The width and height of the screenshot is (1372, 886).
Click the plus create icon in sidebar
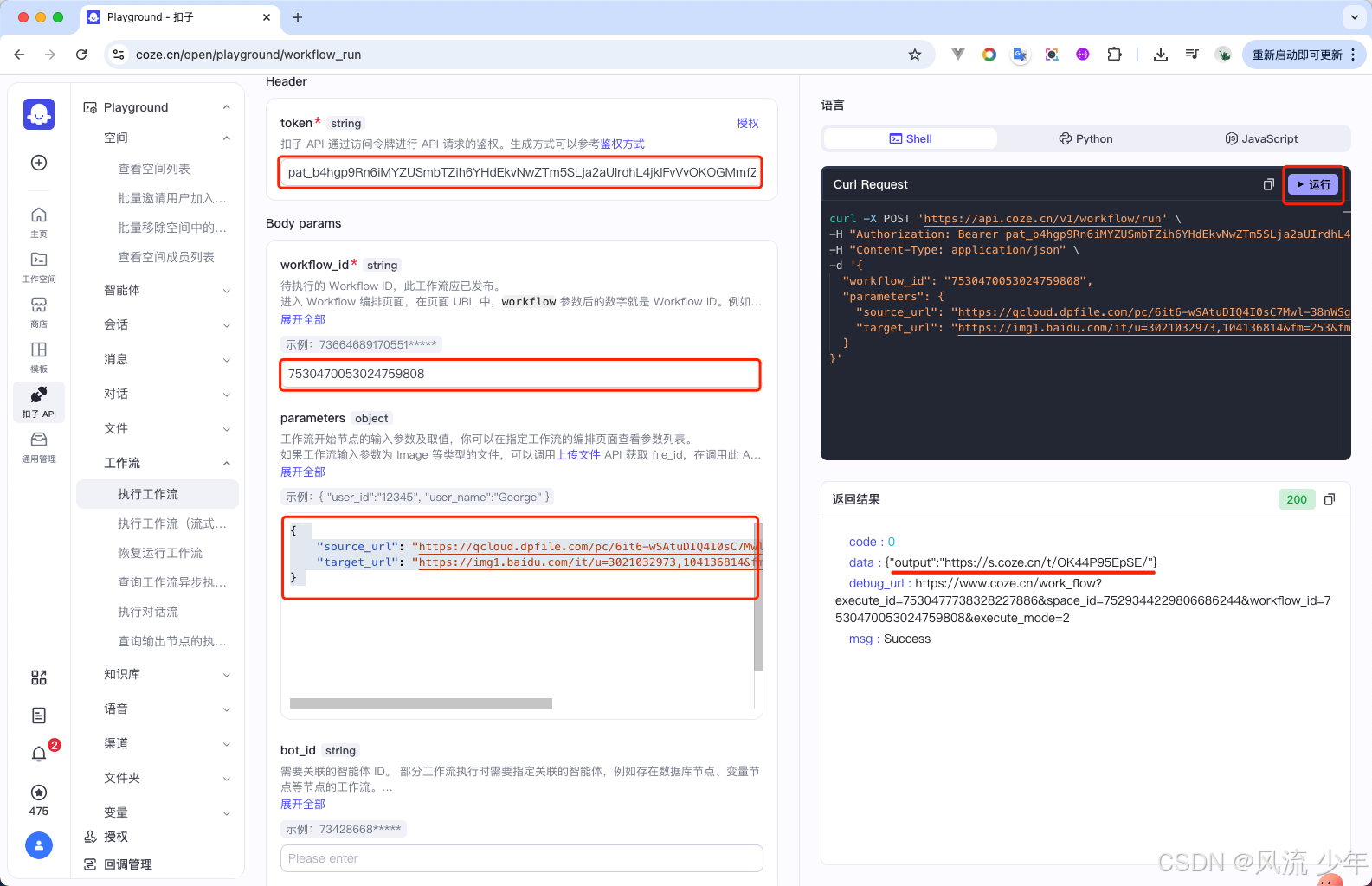click(39, 163)
